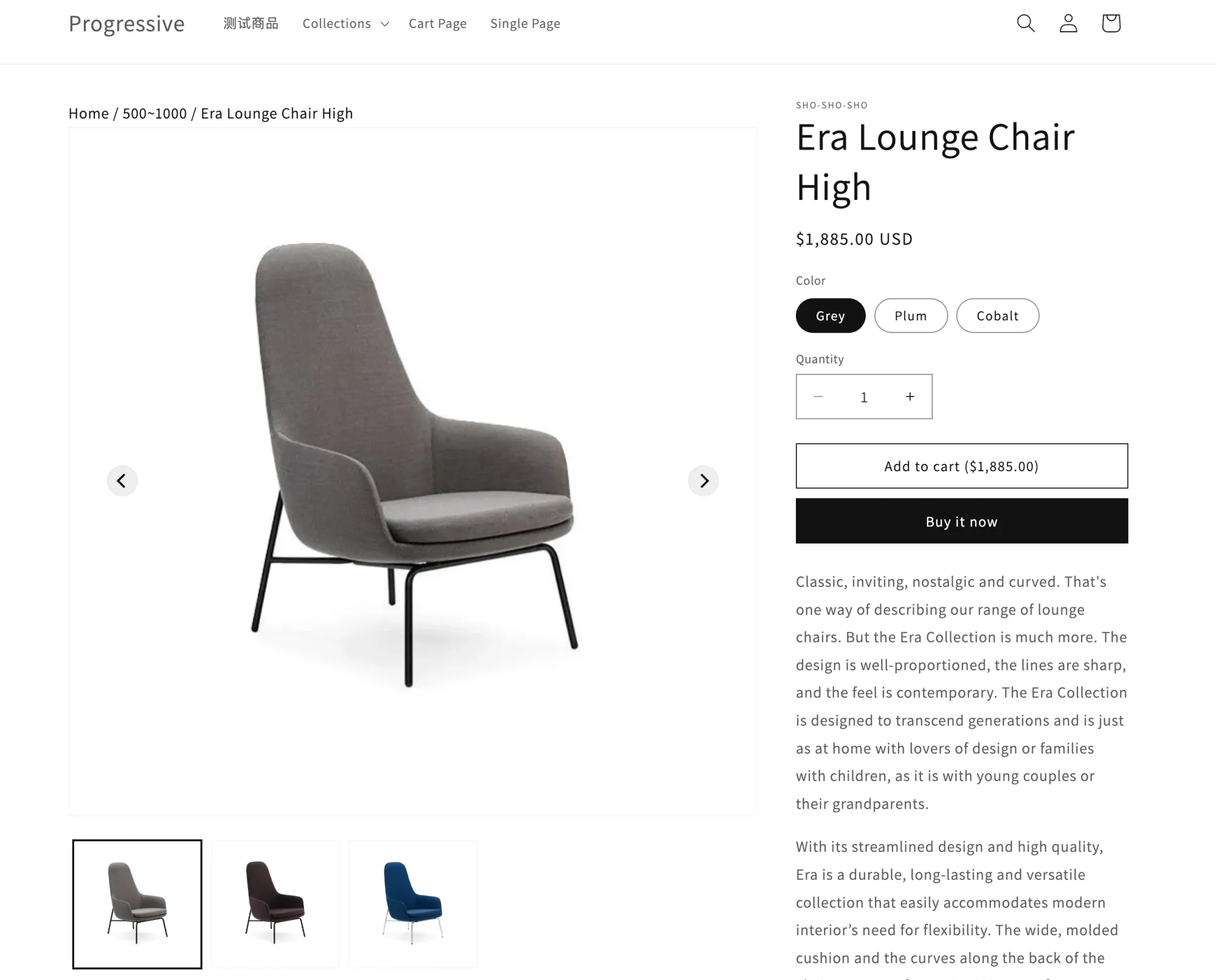Select the Cobalt color option
1216x980 pixels.
[998, 316]
